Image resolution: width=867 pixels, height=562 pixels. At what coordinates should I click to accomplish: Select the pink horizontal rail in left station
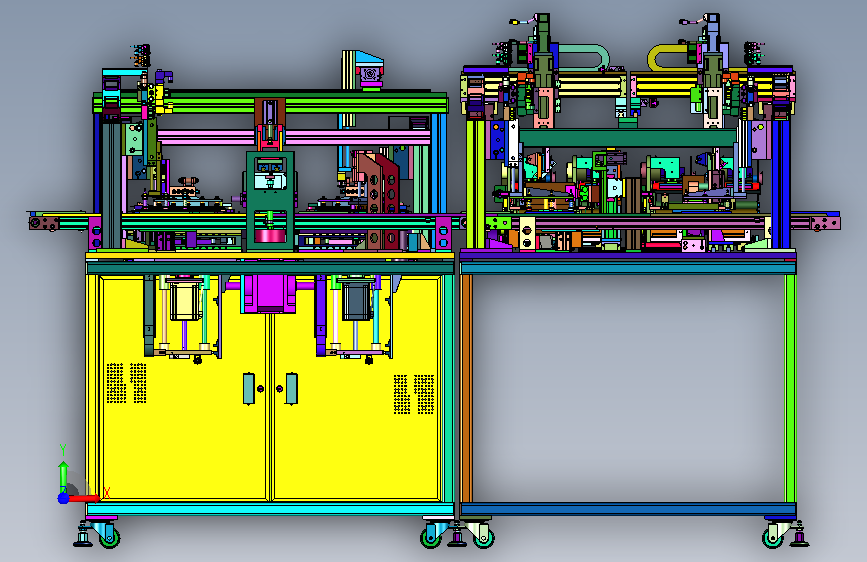click(x=293, y=138)
